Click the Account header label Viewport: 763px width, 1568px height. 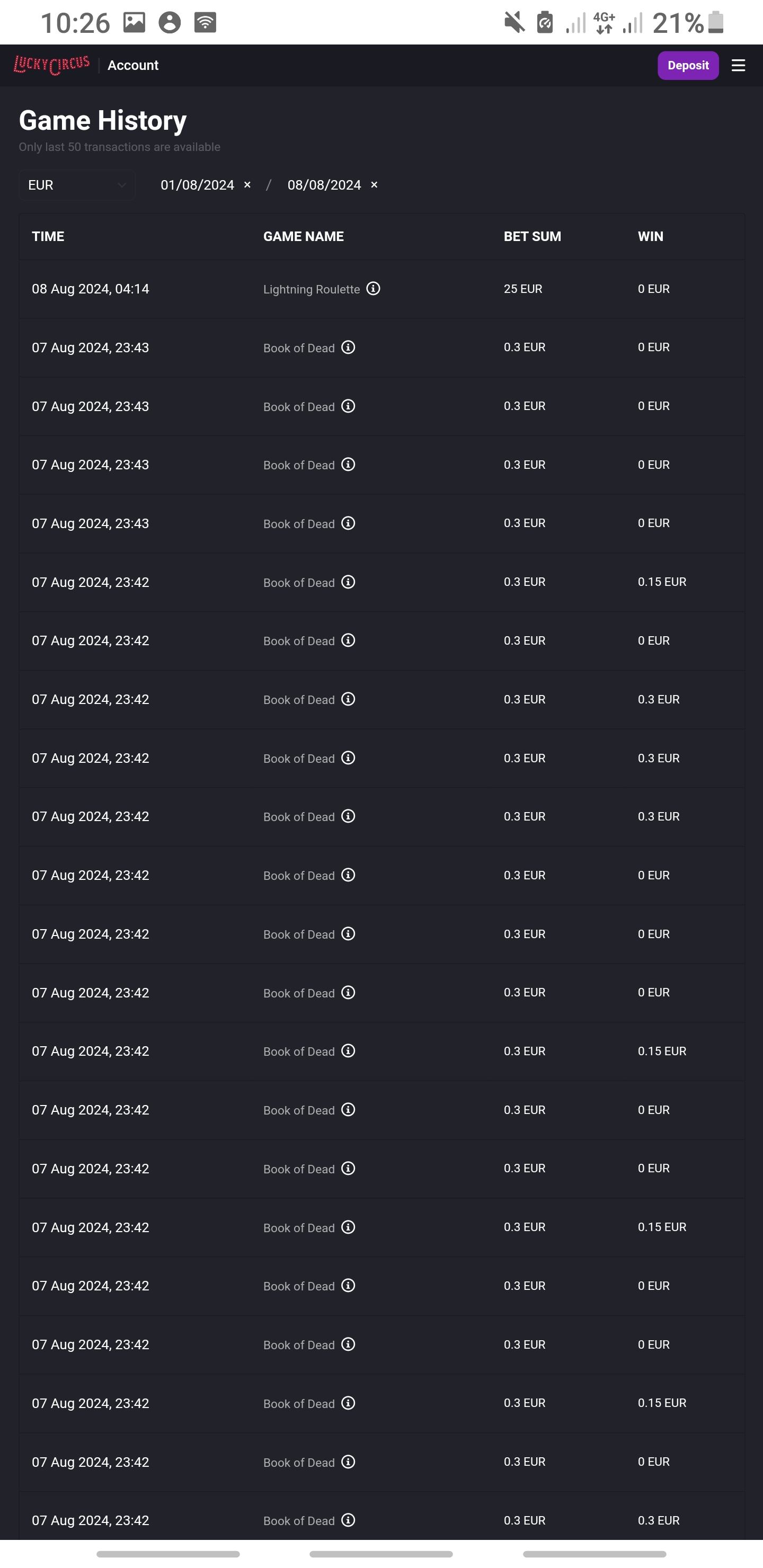(x=133, y=66)
